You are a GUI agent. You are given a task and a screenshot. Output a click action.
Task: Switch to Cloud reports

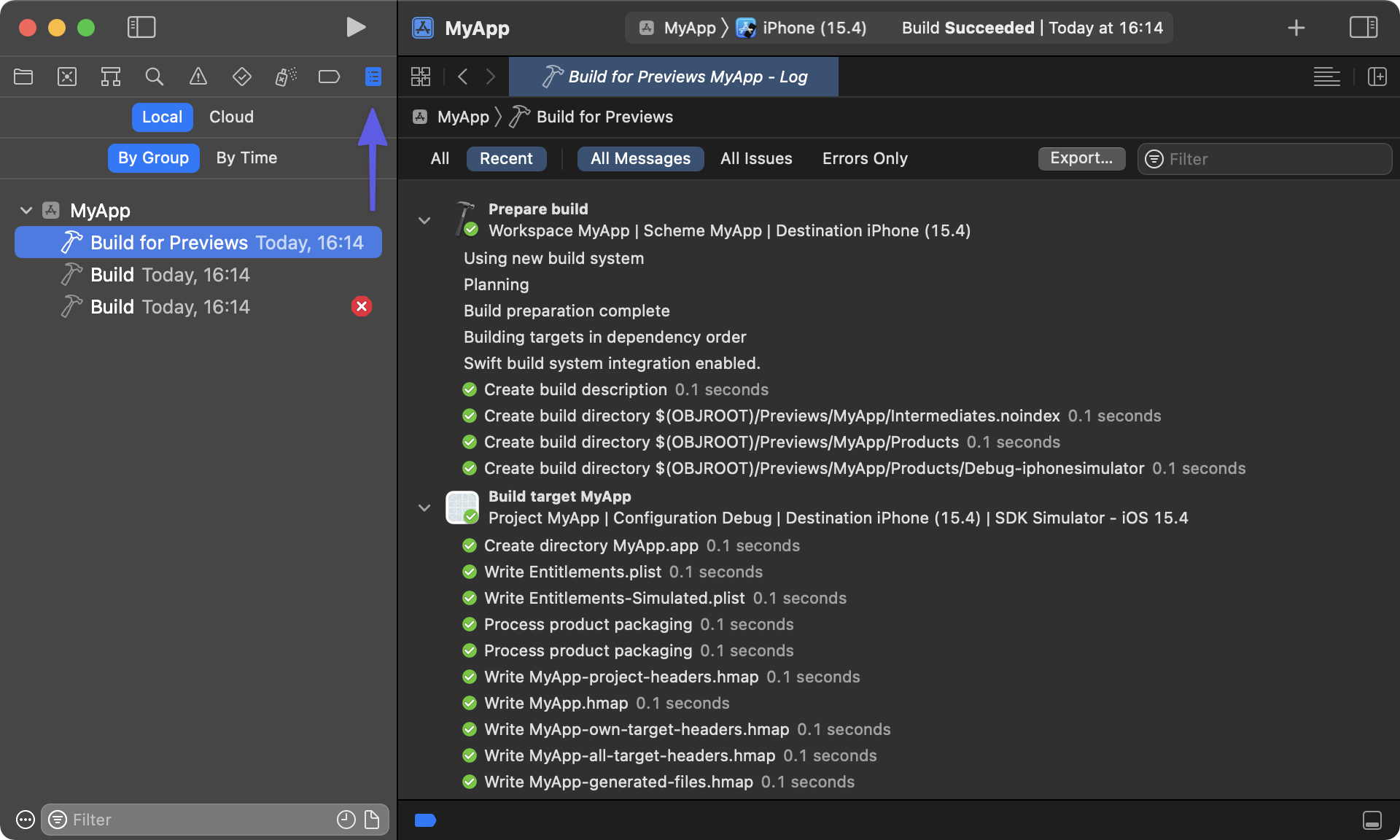[231, 117]
